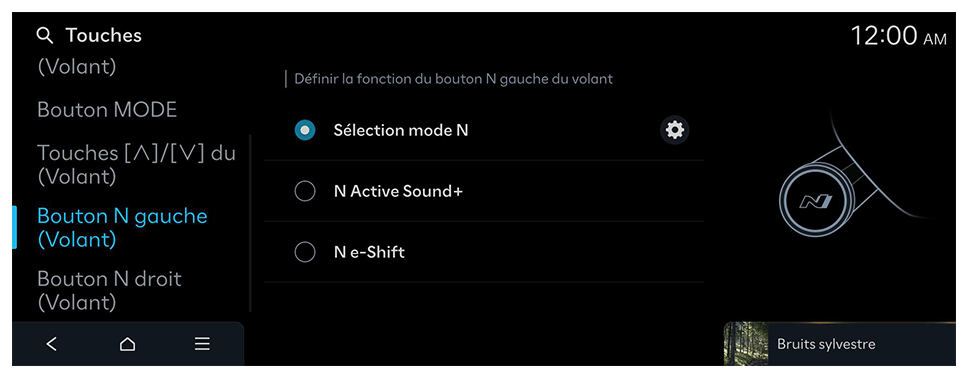Go back with the left arrow icon
968x378 pixels.
[51, 344]
